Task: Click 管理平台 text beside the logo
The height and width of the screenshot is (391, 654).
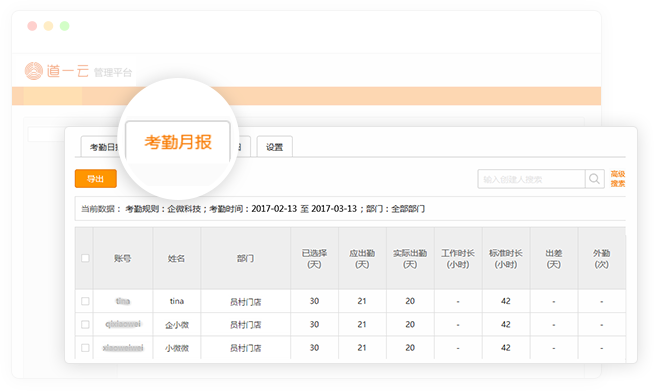Action: coord(113,73)
